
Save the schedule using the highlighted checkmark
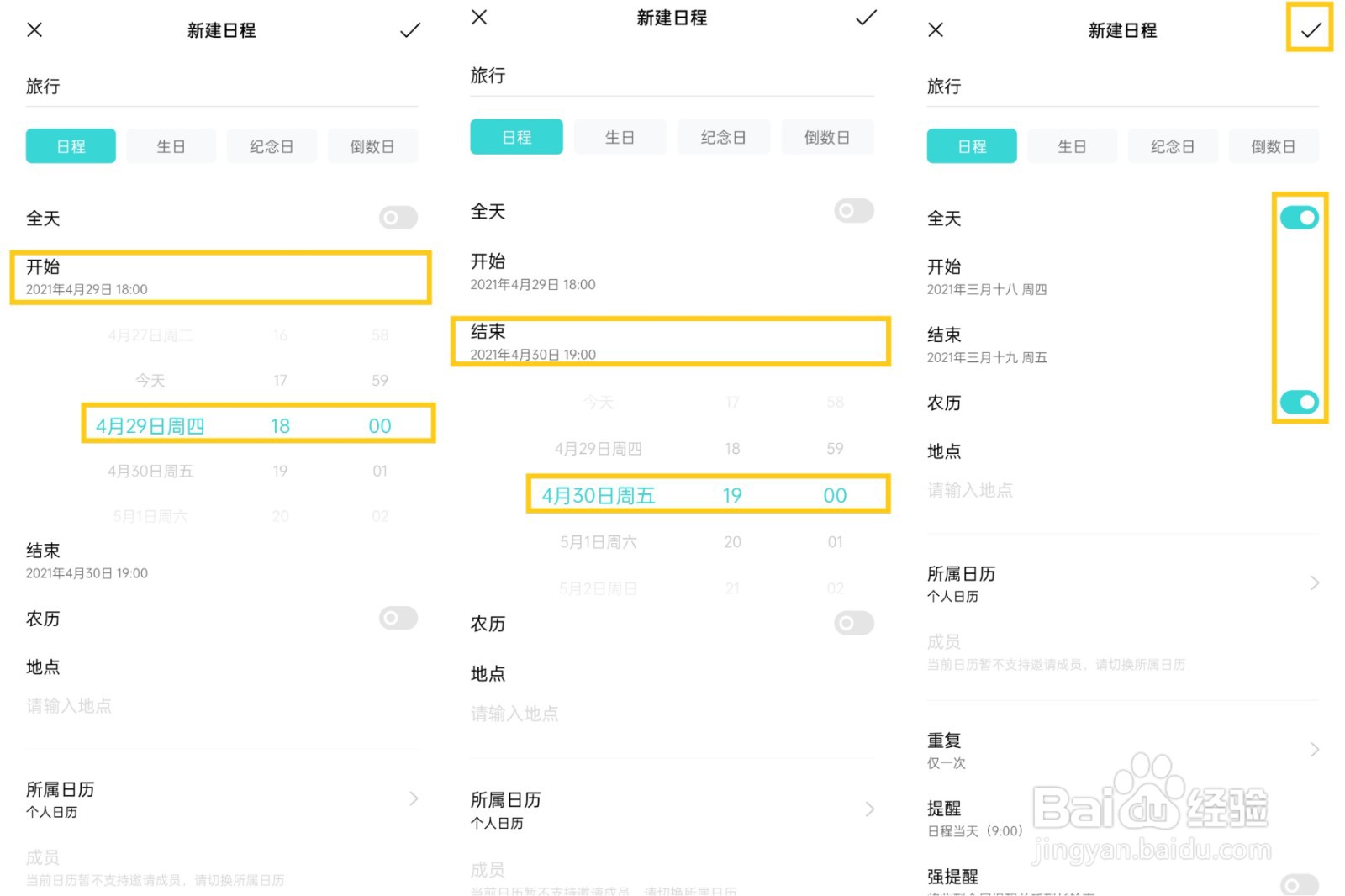tap(1310, 30)
